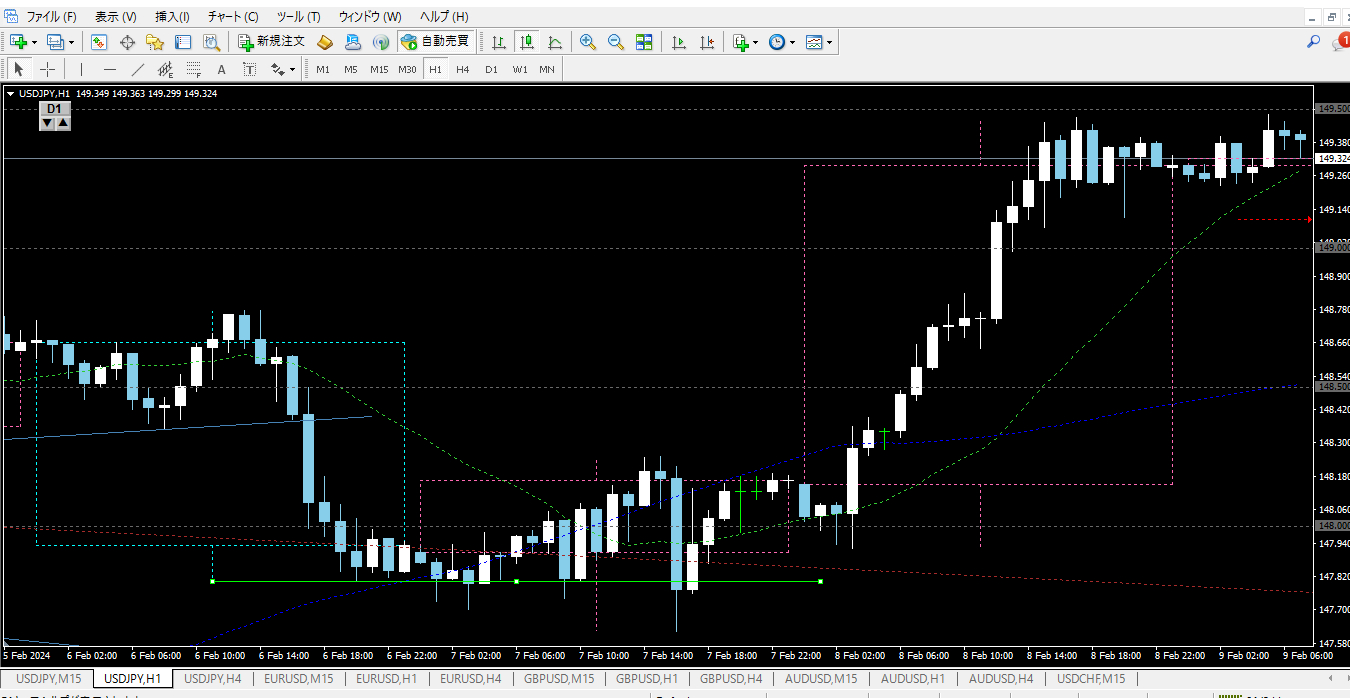Open the チャート (C) menu
This screenshot has height=698, width=1350.
coord(233,17)
